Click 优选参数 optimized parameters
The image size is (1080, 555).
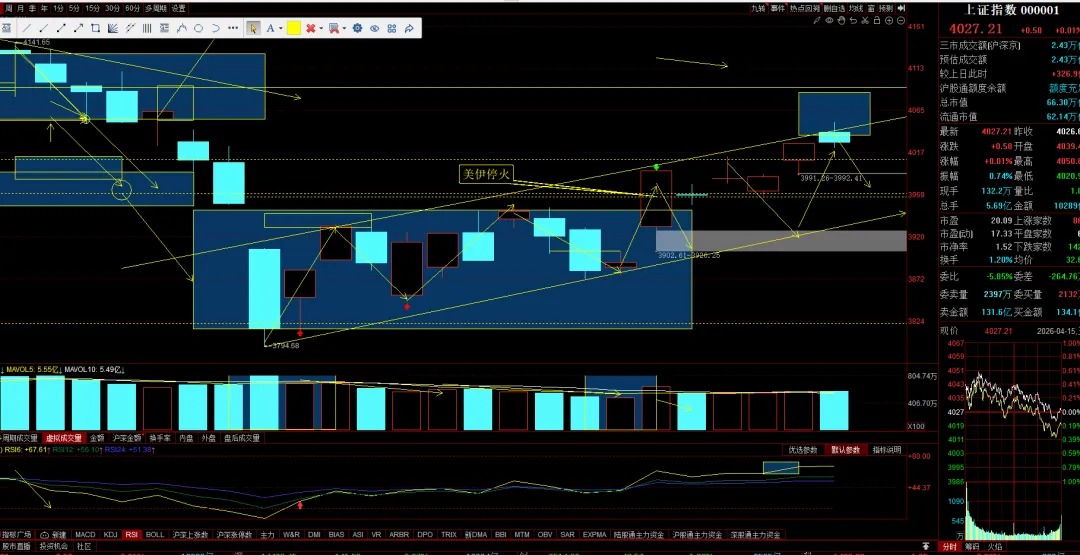[x=802, y=450]
